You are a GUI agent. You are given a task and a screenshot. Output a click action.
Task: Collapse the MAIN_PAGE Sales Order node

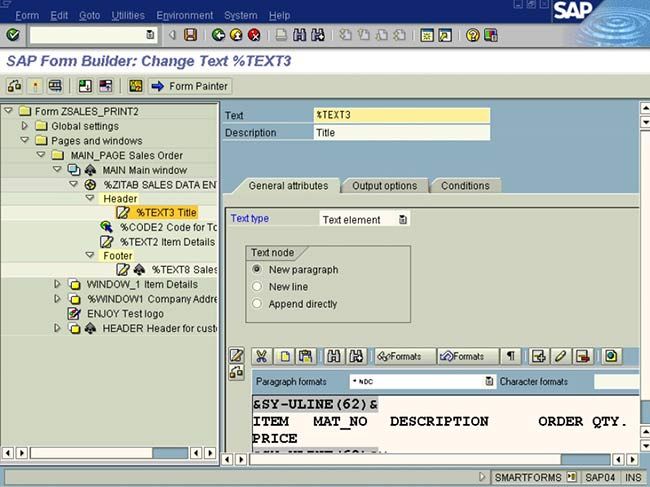41,155
